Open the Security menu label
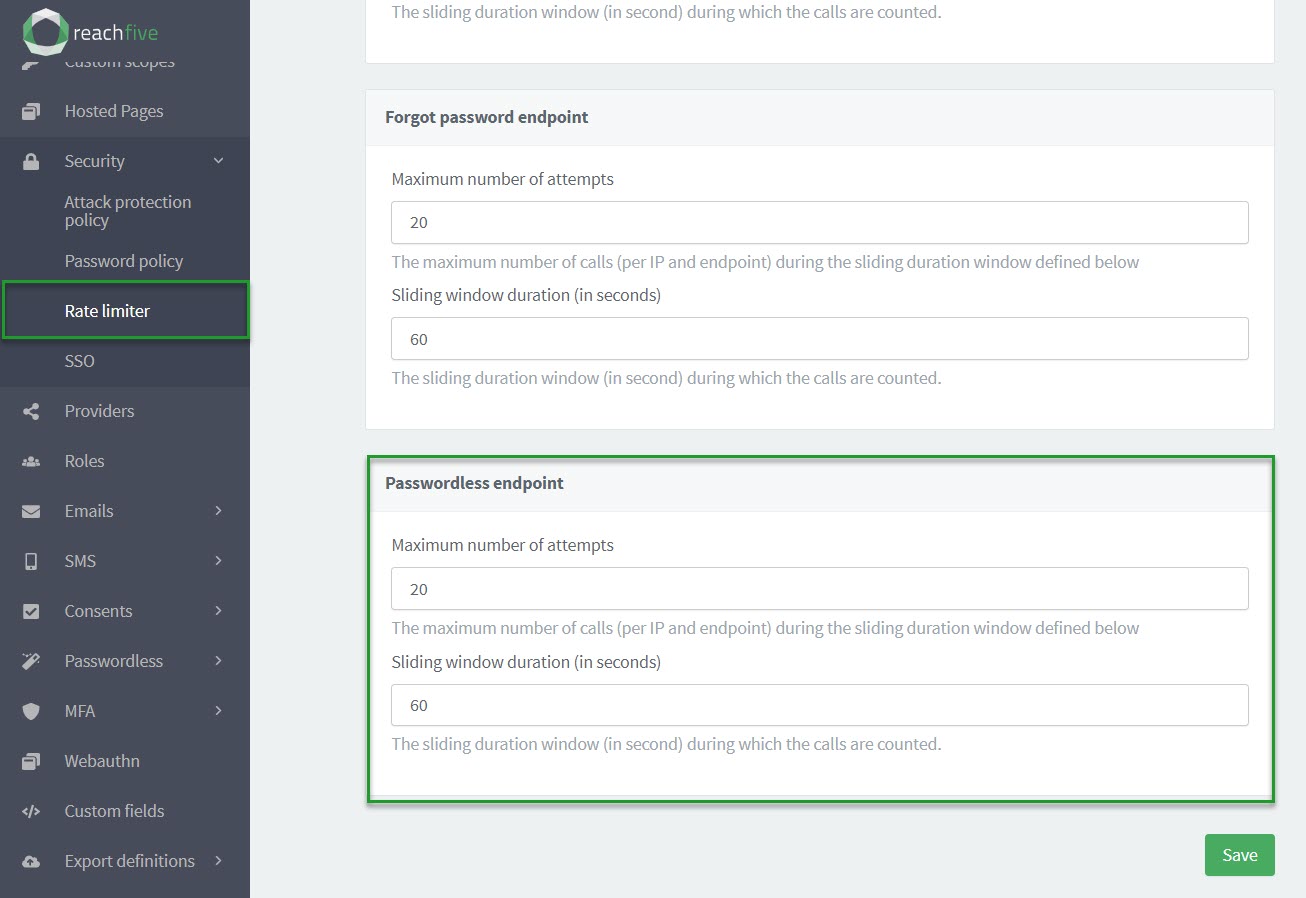The image size is (1306, 898). [x=95, y=161]
